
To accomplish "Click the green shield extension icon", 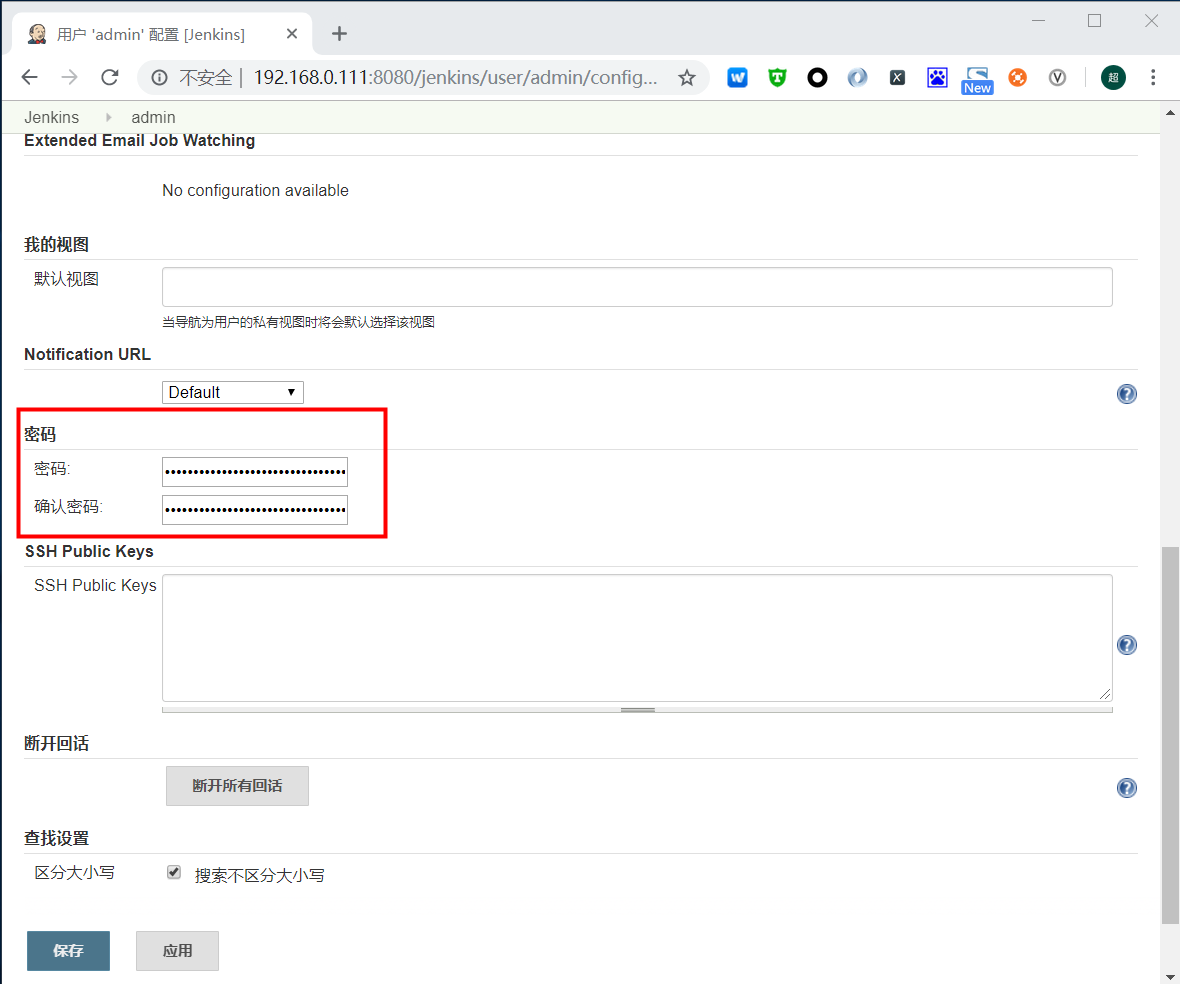I will click(777, 77).
